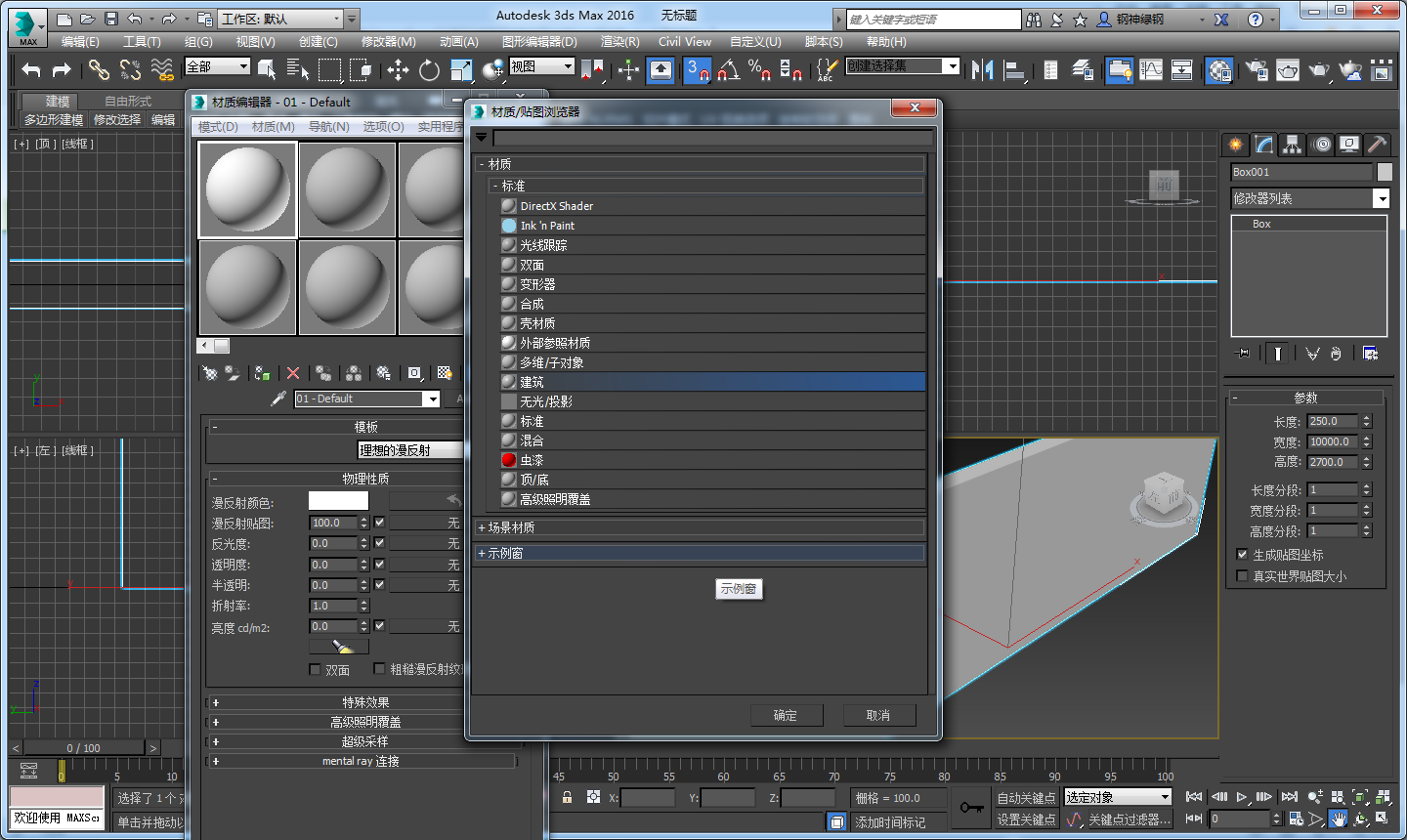The width and height of the screenshot is (1407, 840).
Task: Click the 长度 value field 250.0
Action: (1333, 421)
